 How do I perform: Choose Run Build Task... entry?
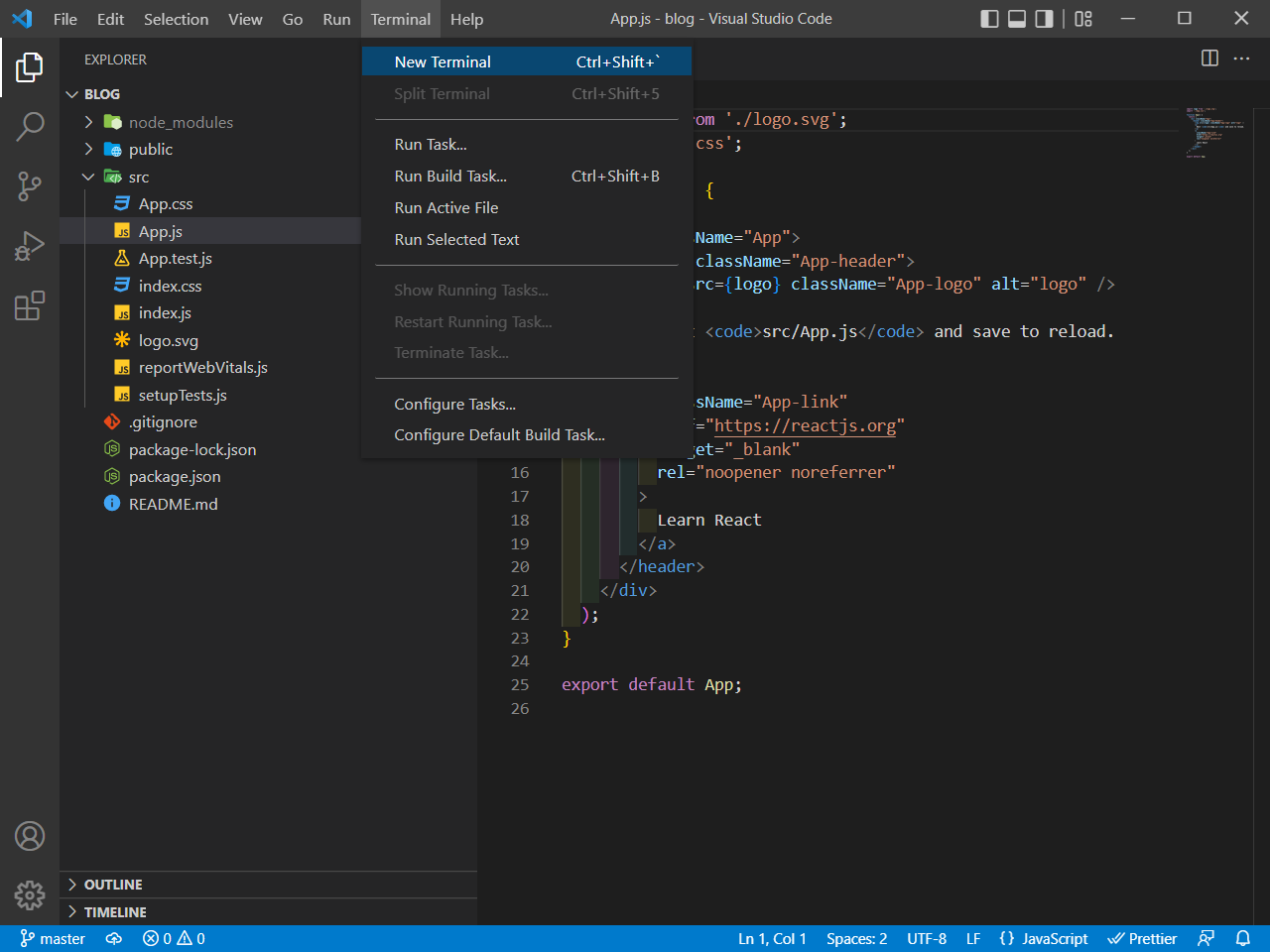[527, 176]
